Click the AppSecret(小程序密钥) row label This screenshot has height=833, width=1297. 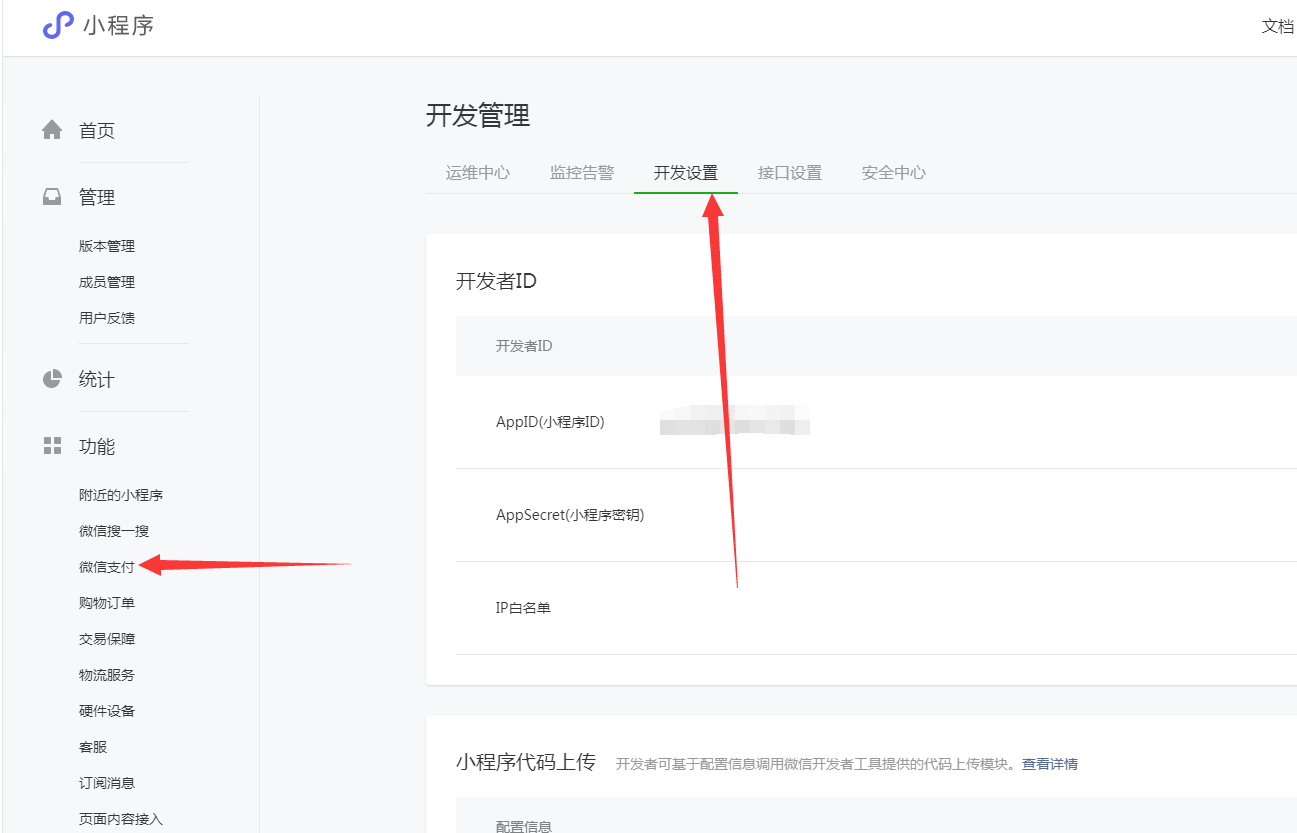pyautogui.click(x=570, y=515)
